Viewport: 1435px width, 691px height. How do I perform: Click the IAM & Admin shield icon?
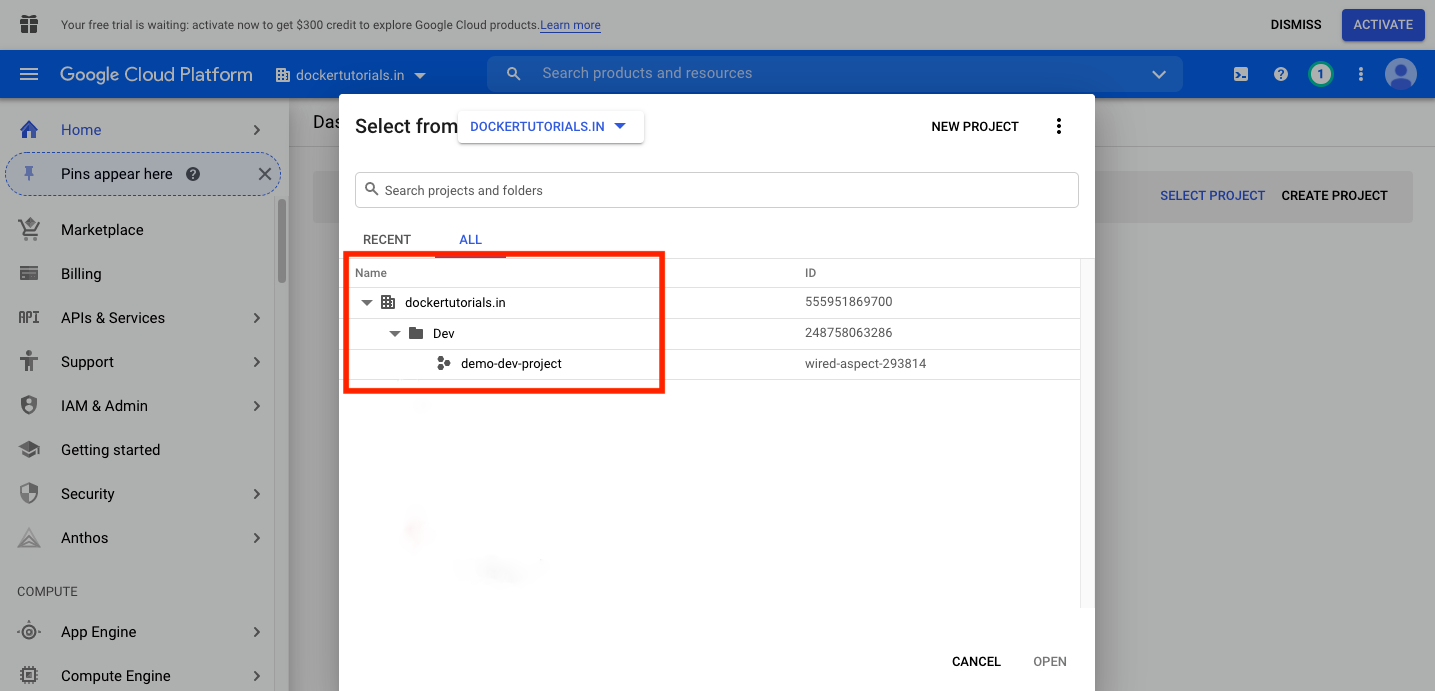tap(29, 406)
